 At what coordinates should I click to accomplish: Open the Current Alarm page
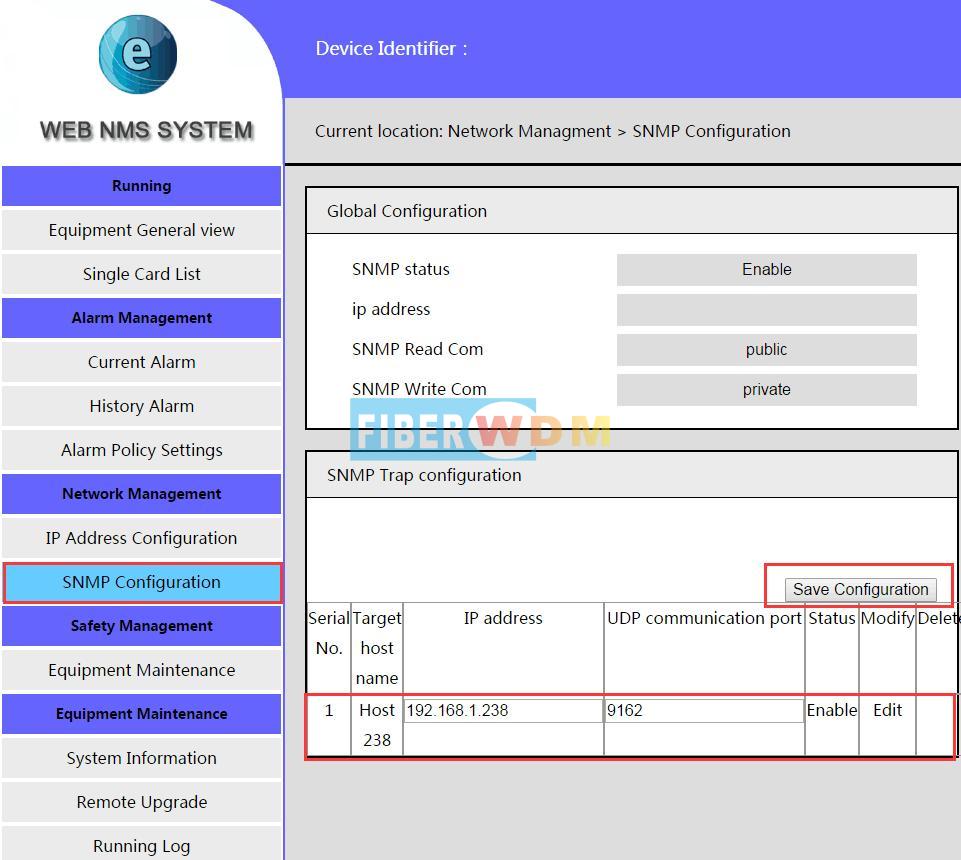(142, 362)
